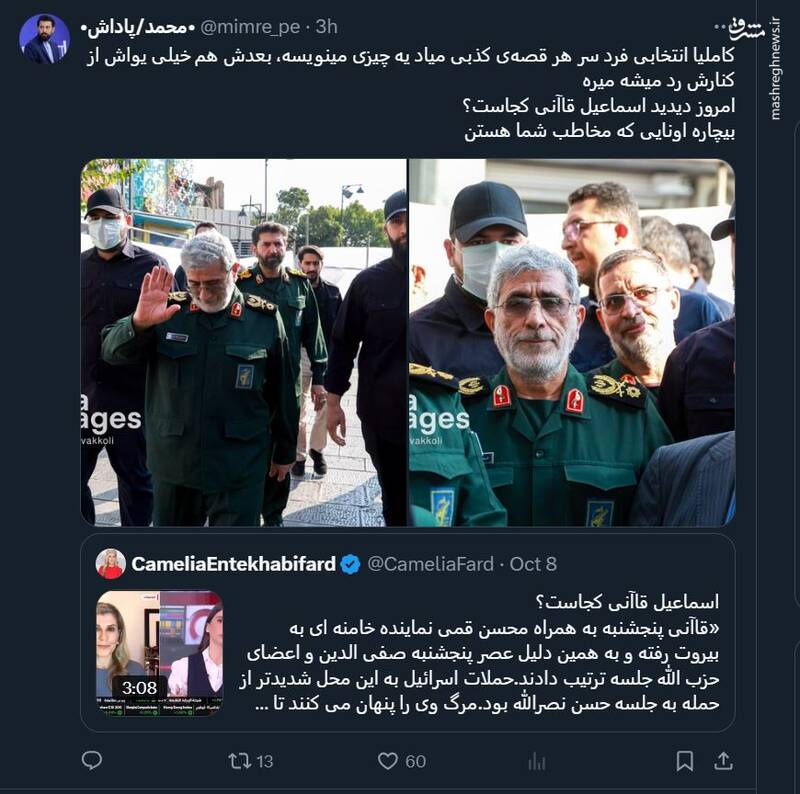
Task: Open the quoted tweet text body
Action: [480, 654]
